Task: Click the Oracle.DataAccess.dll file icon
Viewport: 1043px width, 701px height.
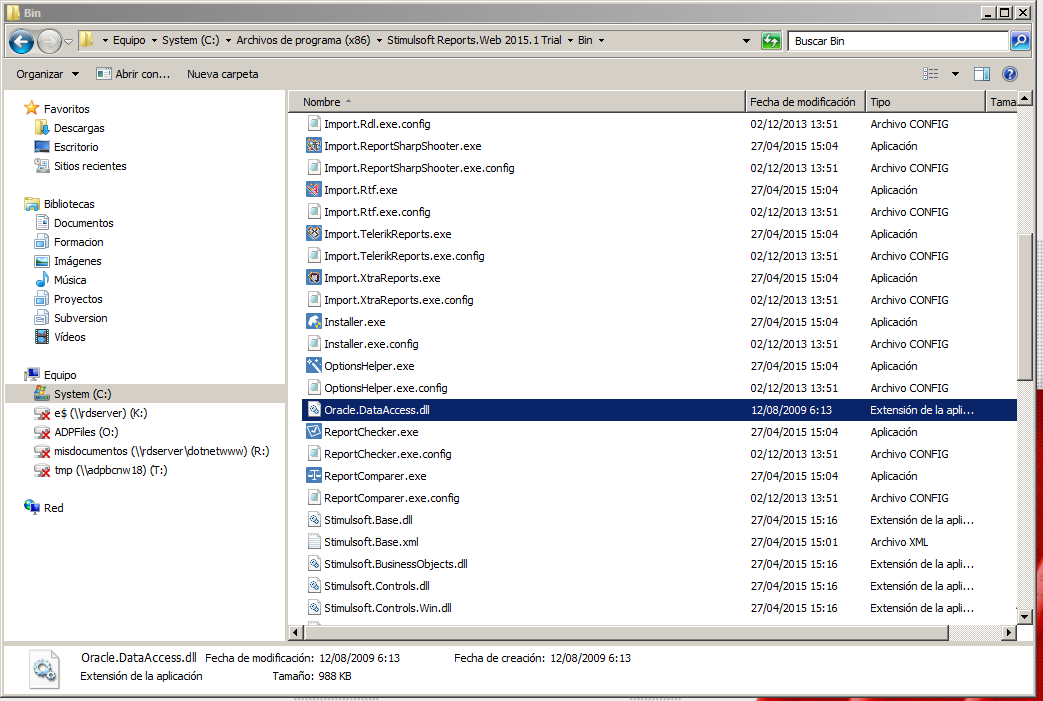Action: [x=314, y=410]
